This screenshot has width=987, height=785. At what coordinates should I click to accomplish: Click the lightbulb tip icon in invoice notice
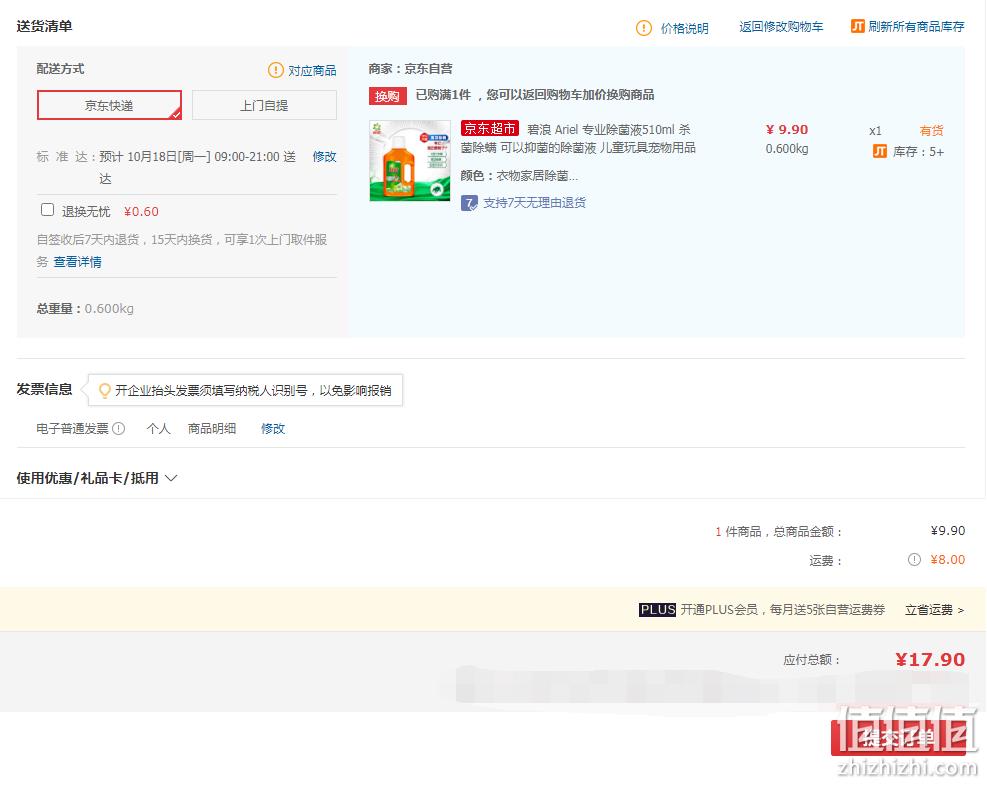104,390
